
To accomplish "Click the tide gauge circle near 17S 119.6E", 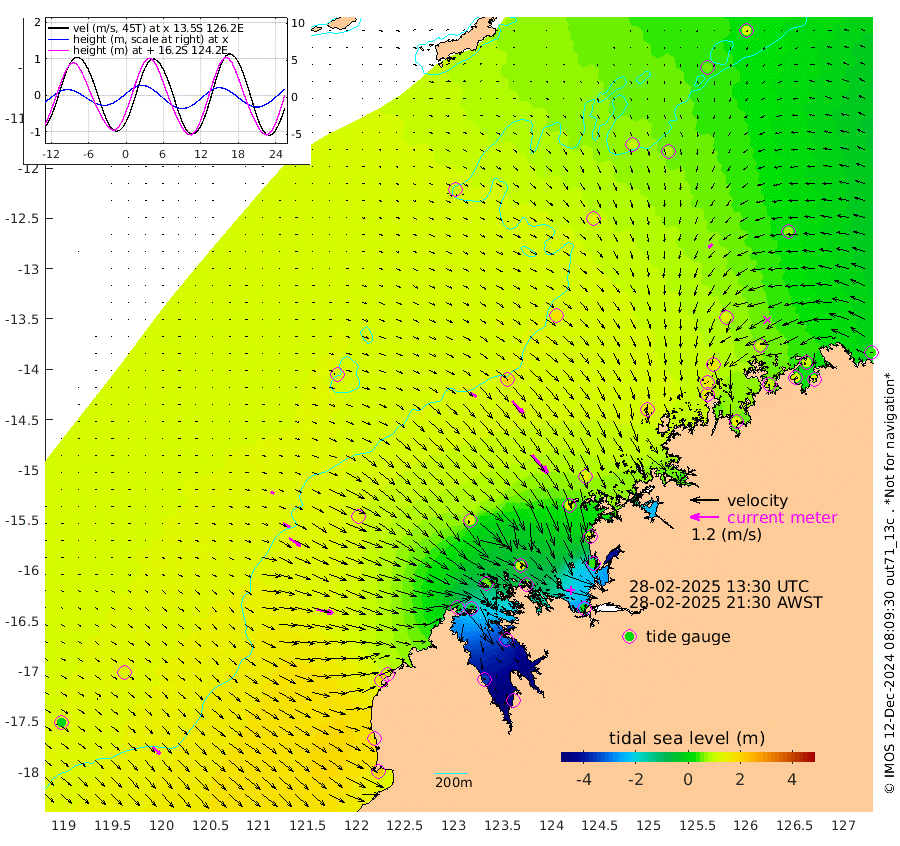I will pos(125,672).
